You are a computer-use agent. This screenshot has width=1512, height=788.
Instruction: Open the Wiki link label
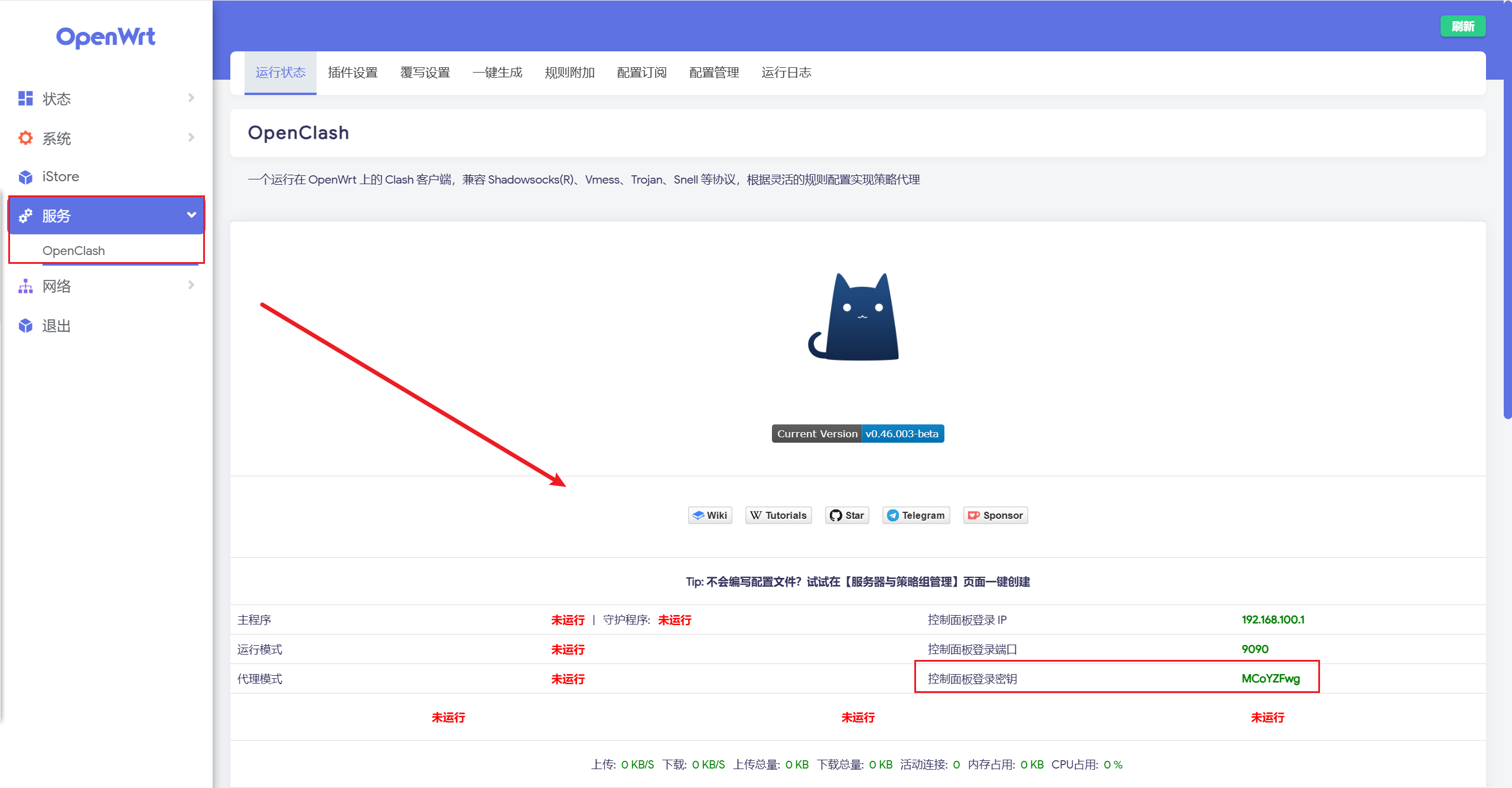[x=717, y=515]
